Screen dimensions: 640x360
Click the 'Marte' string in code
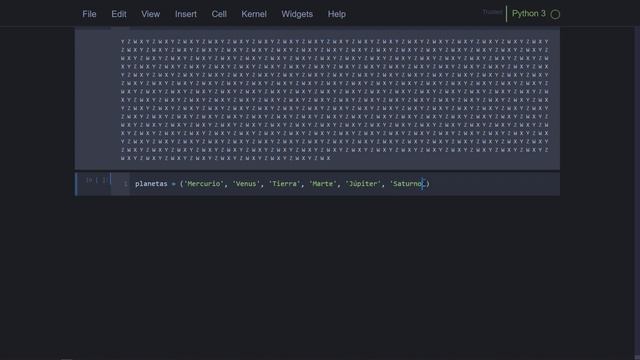pyautogui.click(x=322, y=184)
